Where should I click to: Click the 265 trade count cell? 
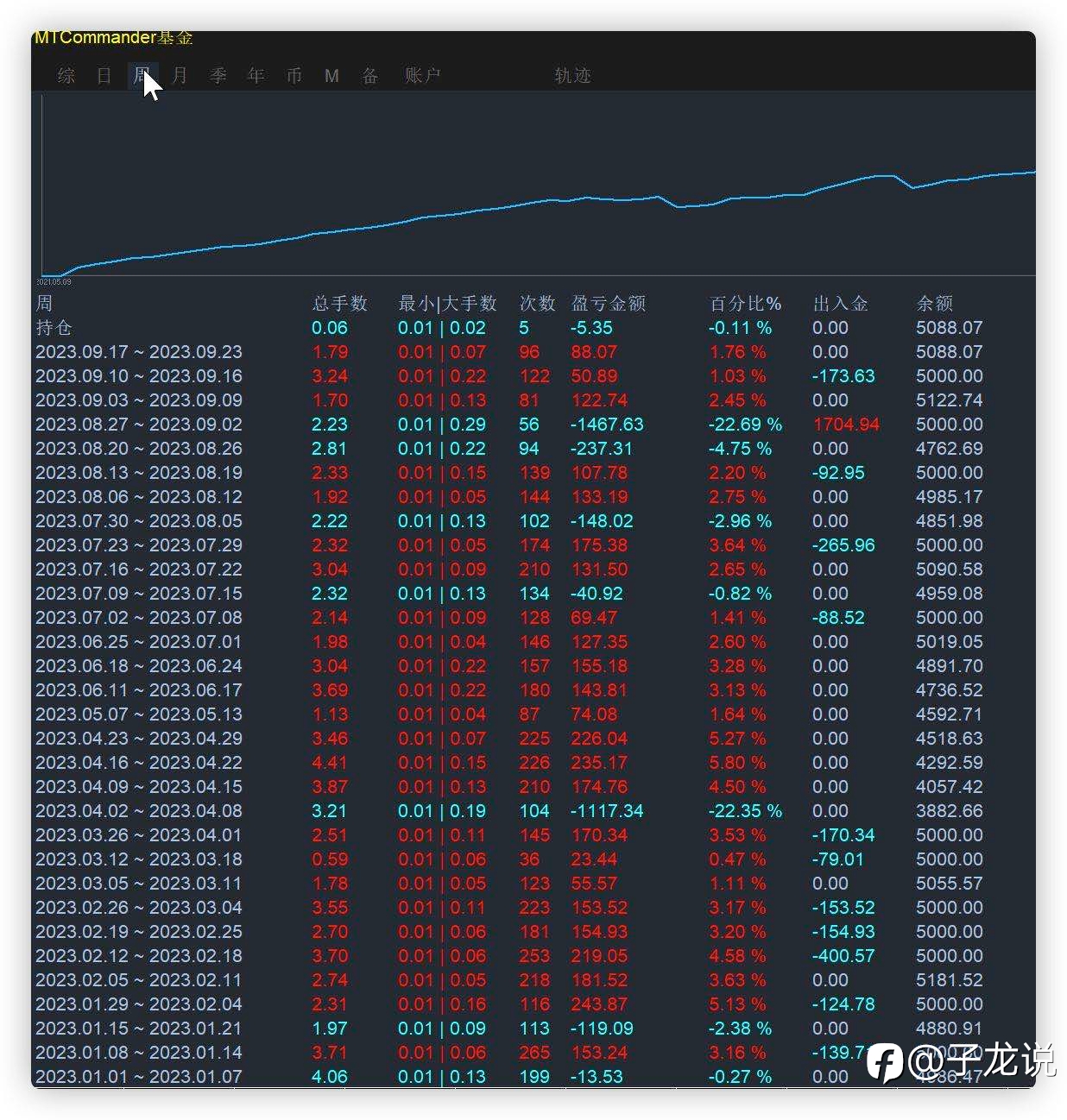point(534,1053)
